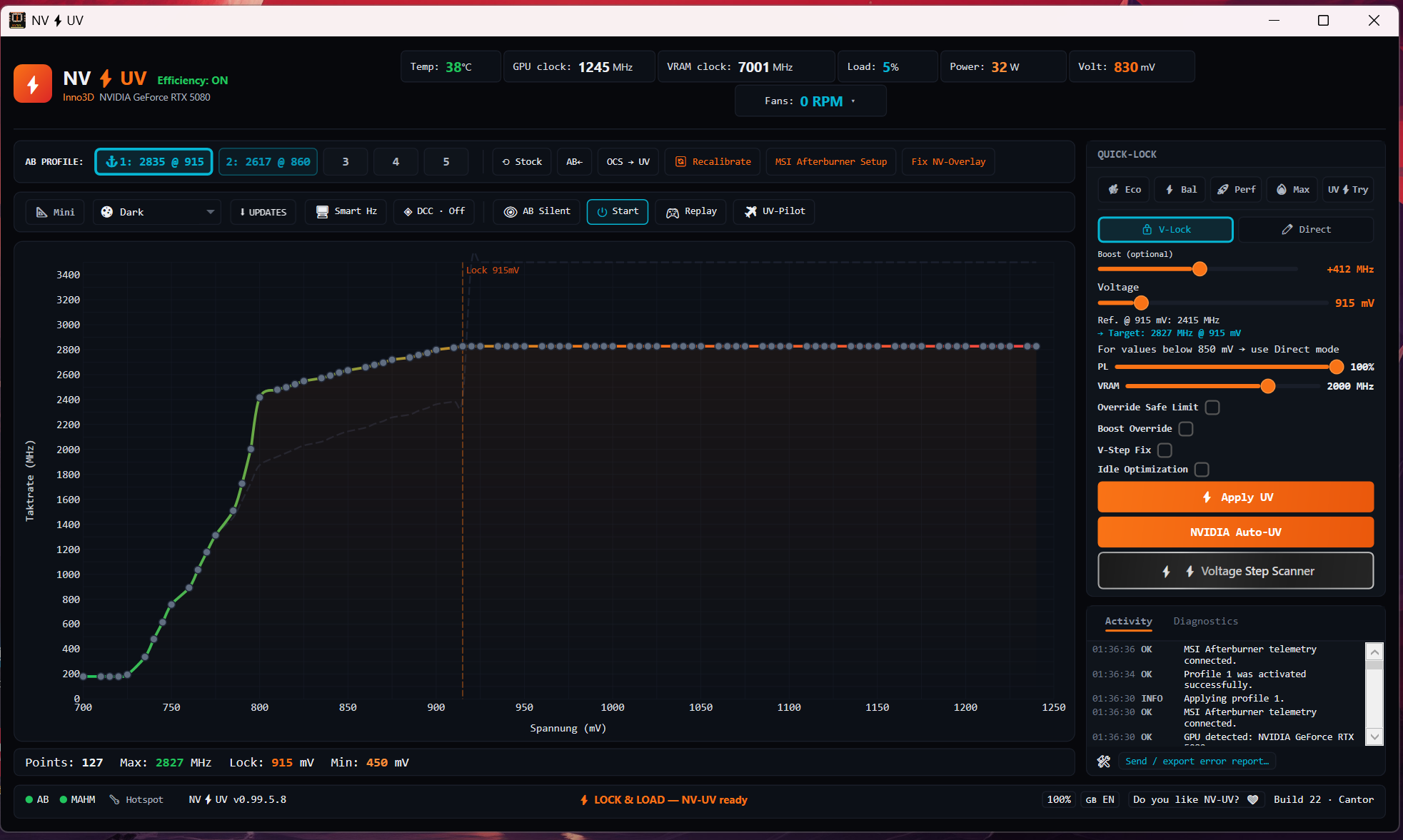Toggle AB Silent mode
This screenshot has width=1403, height=840.
pyautogui.click(x=537, y=211)
